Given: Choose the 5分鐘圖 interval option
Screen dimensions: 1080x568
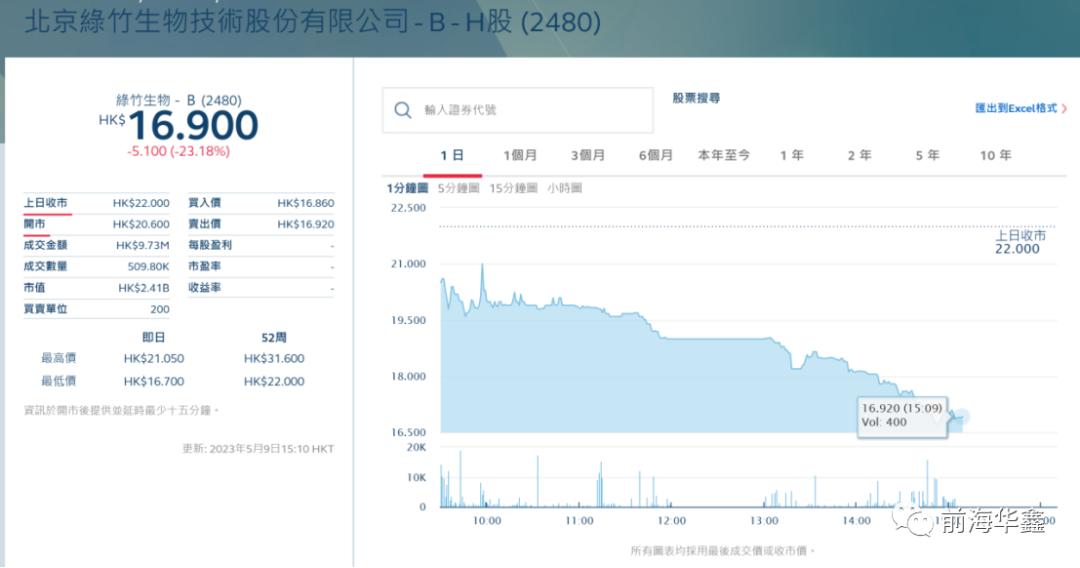Looking at the screenshot, I should [459, 188].
